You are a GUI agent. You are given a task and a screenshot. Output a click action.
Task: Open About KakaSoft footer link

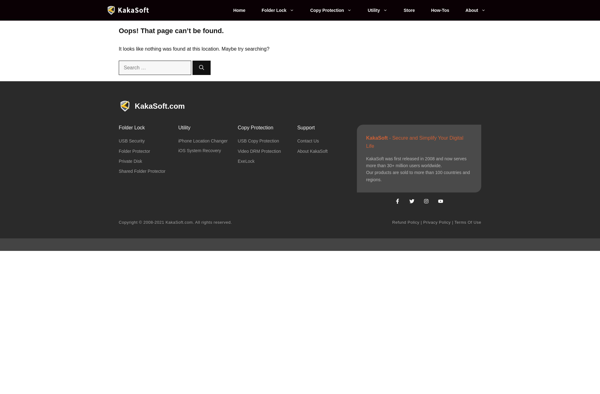click(312, 151)
